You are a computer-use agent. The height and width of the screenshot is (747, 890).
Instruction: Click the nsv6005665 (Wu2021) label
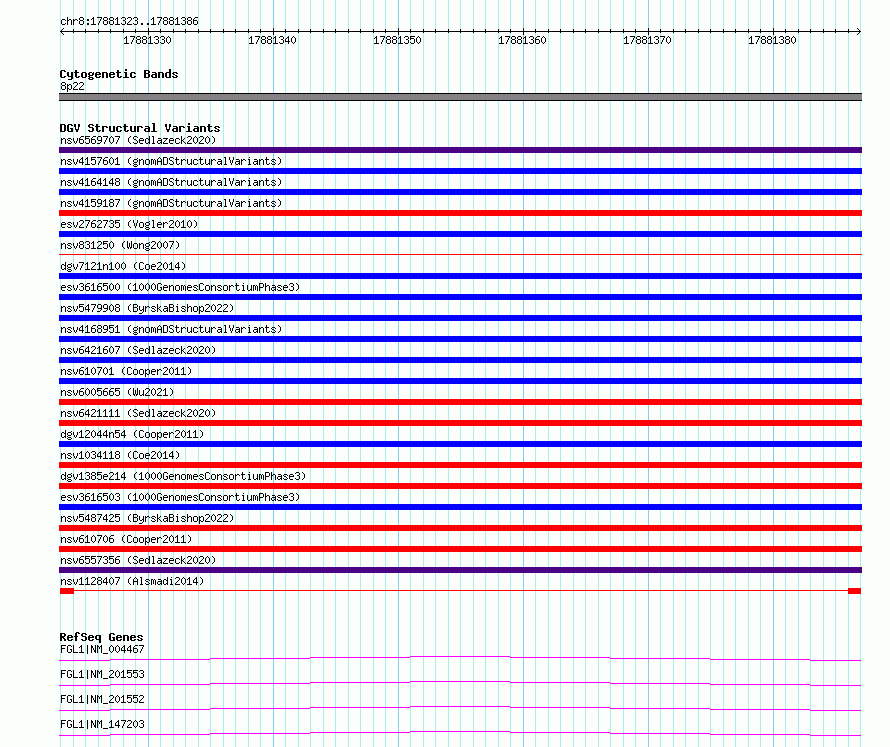point(117,392)
